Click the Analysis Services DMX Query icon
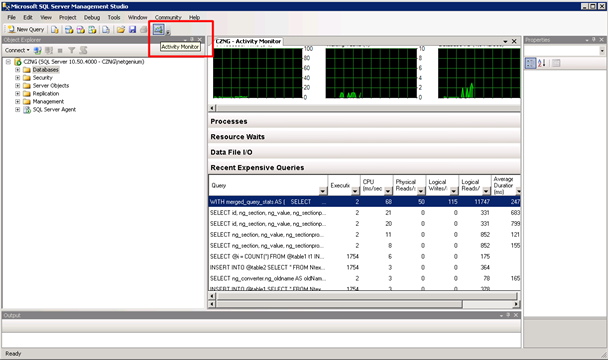Viewport: 608px width, 360px height. click(x=81, y=29)
